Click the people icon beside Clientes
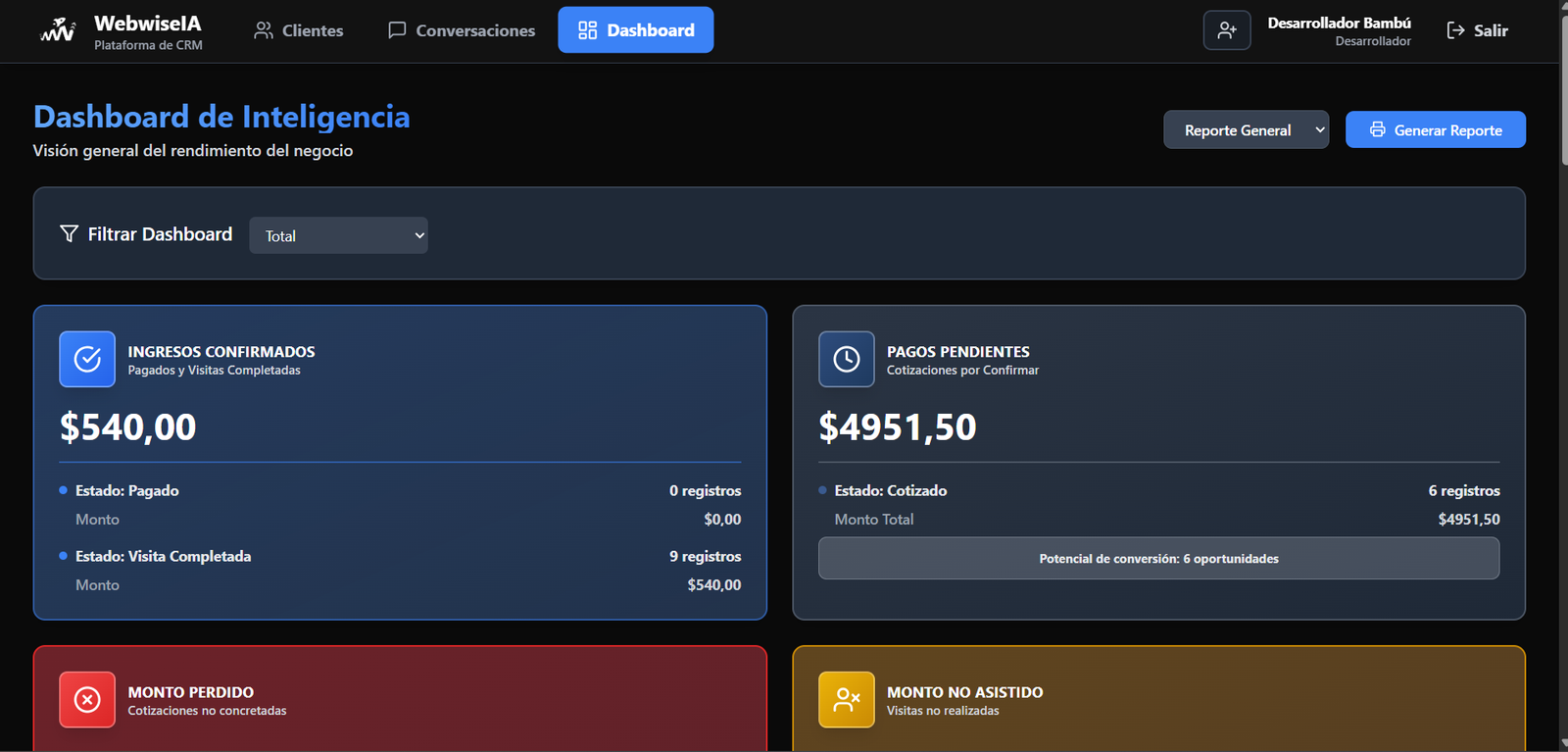Screen dimensions: 1568x752 pos(264,30)
